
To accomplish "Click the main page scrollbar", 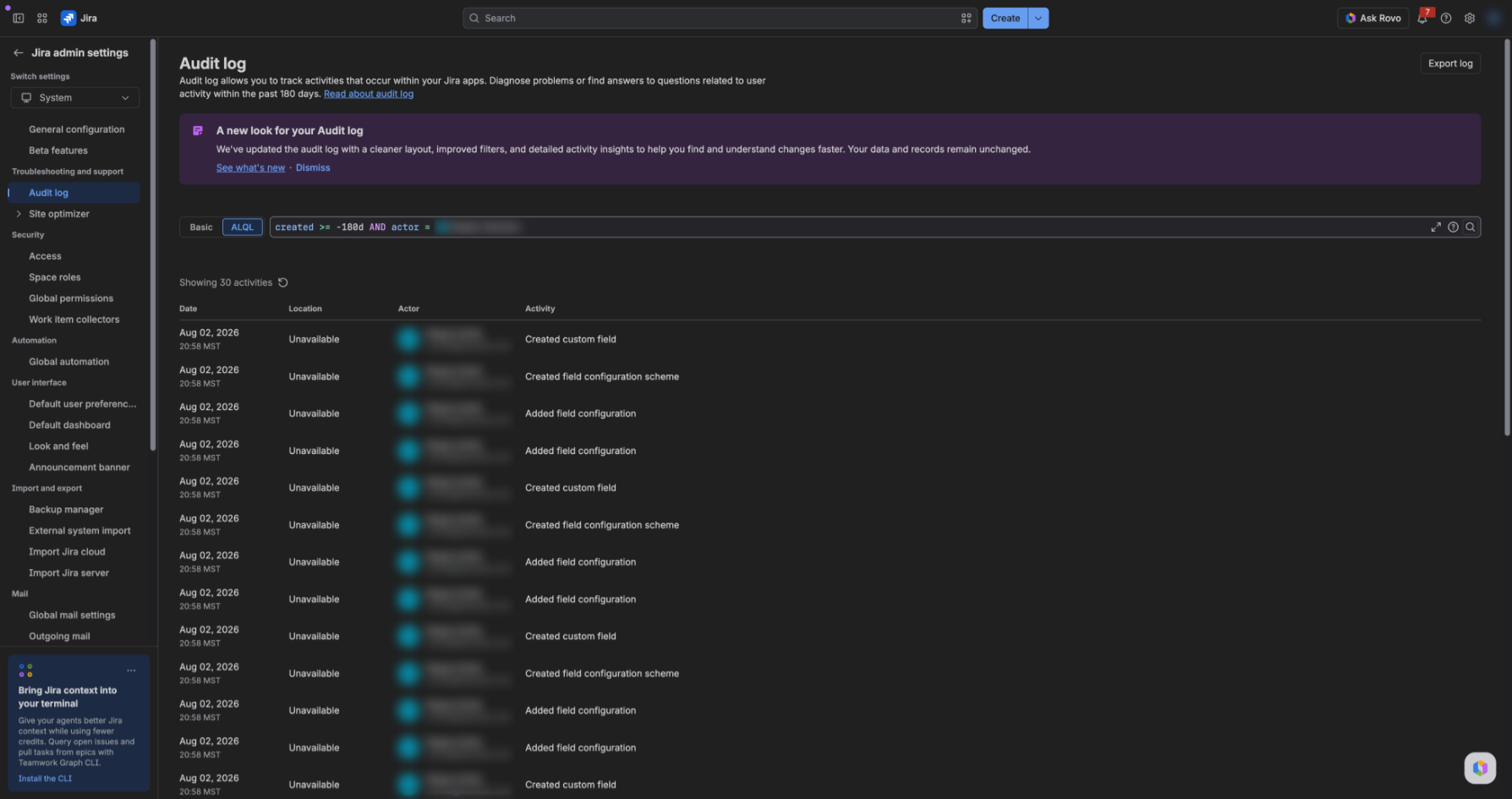I will point(1507,237).
